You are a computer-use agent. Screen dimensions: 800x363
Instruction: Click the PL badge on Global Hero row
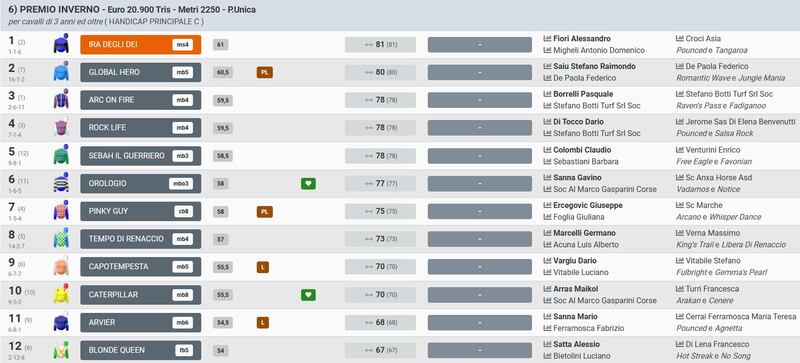click(x=264, y=72)
